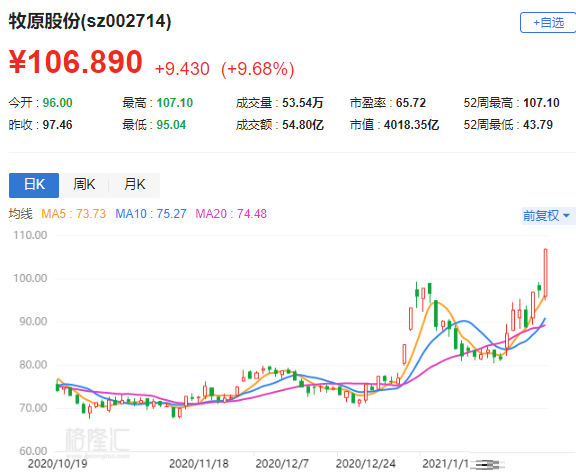Click the 成交量 value 53.54万
576x473 pixels.
click(303, 103)
